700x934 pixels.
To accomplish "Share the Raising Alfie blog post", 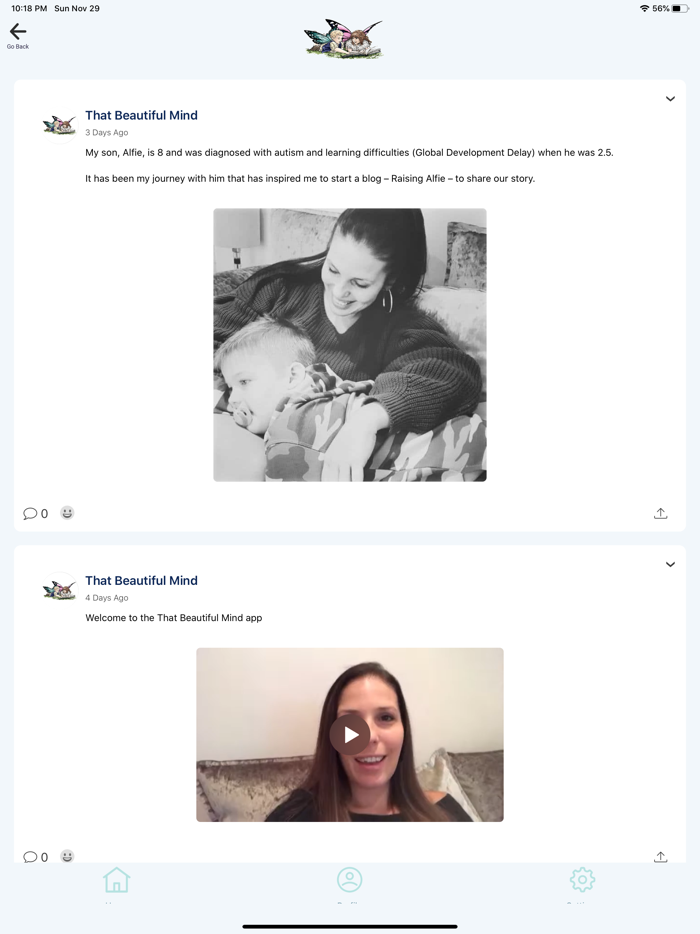I will point(660,513).
